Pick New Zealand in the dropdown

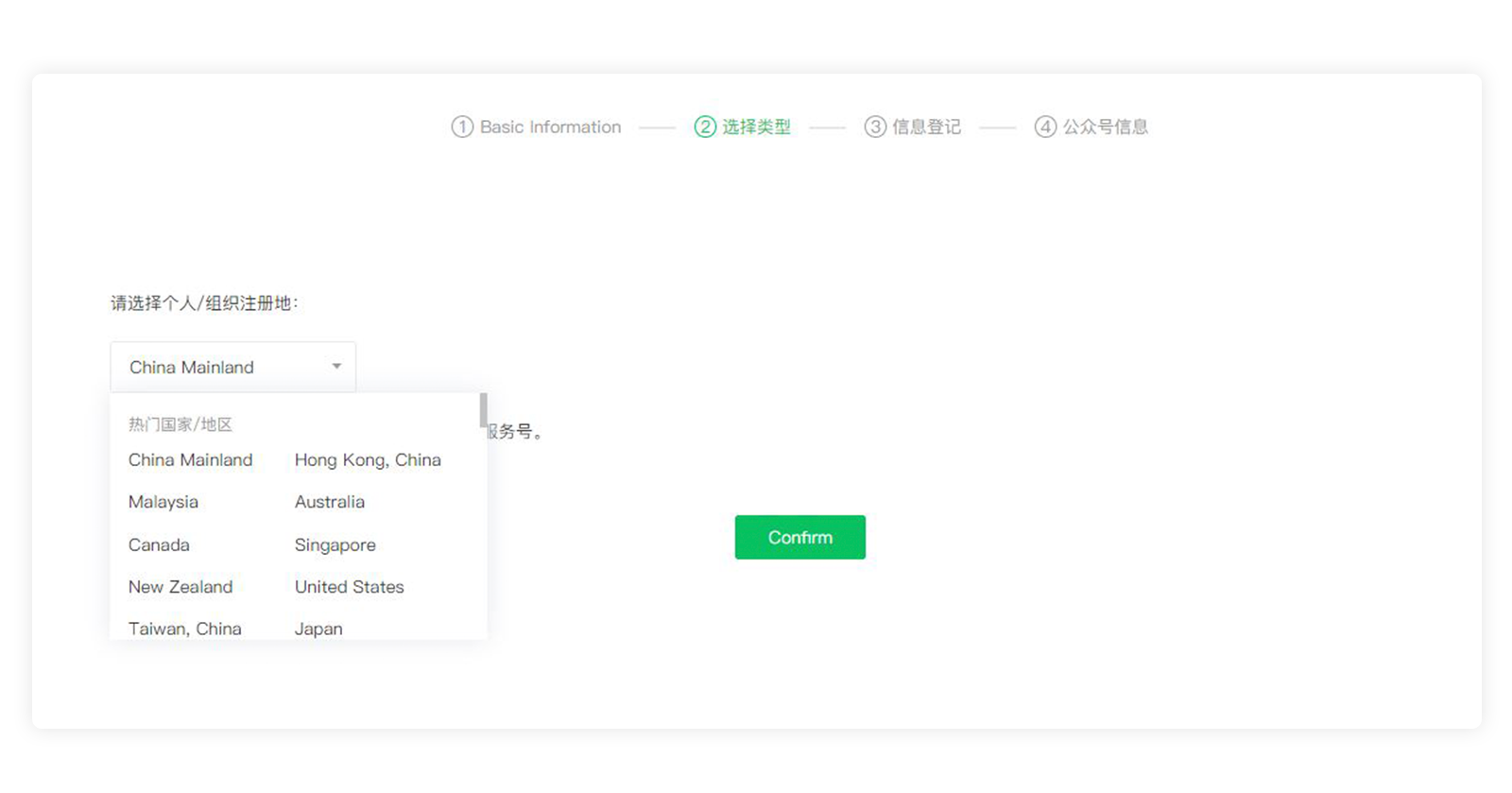coord(180,587)
